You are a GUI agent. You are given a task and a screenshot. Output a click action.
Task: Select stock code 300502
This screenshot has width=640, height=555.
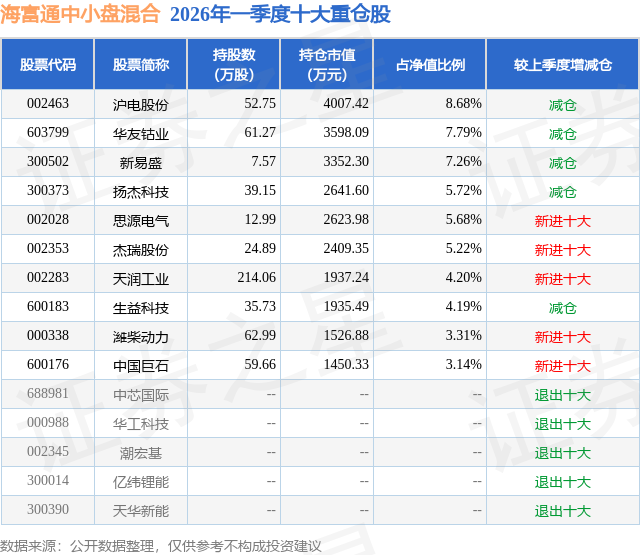tap(48, 162)
